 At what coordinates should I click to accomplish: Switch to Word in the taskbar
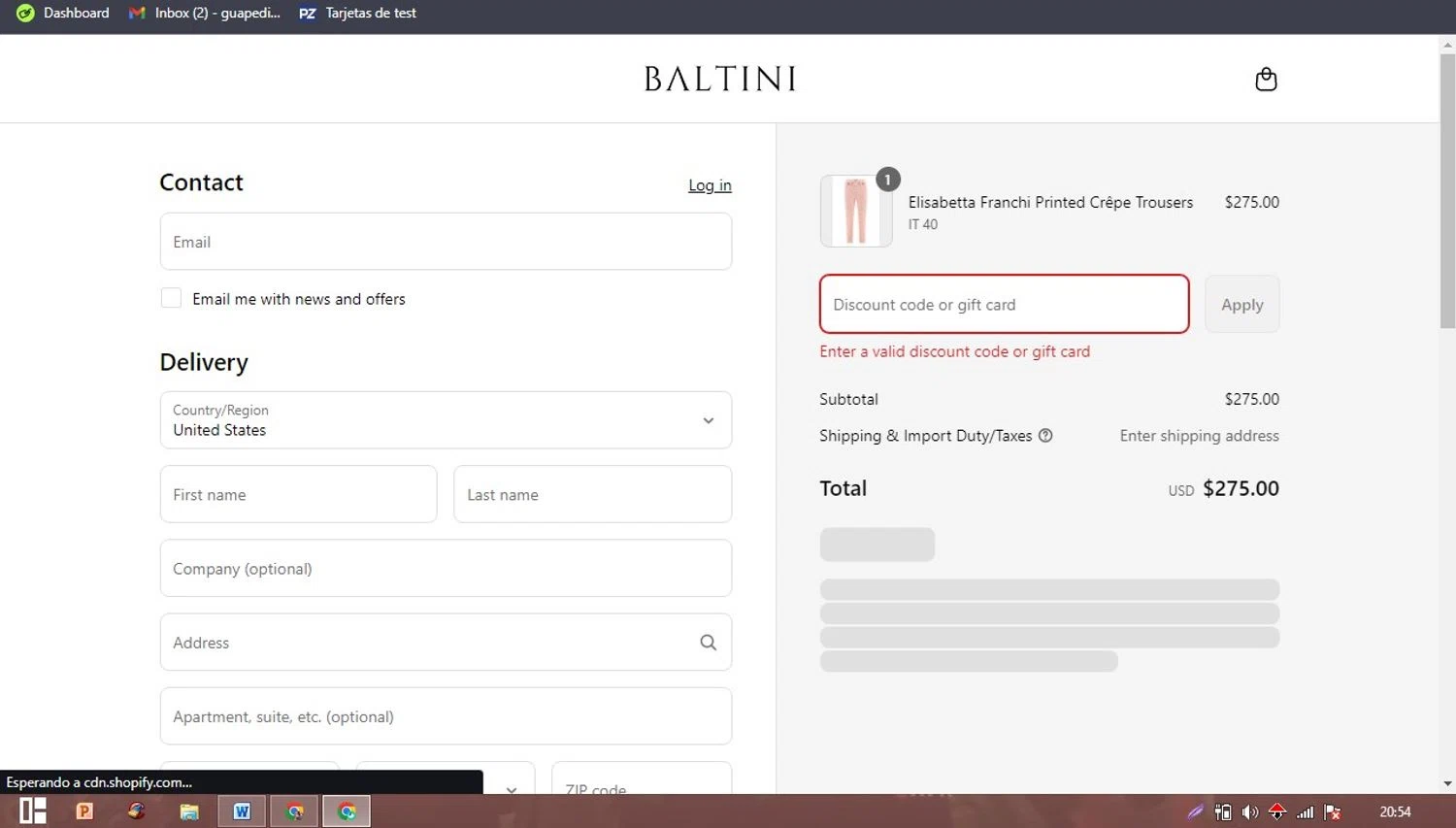pos(242,811)
